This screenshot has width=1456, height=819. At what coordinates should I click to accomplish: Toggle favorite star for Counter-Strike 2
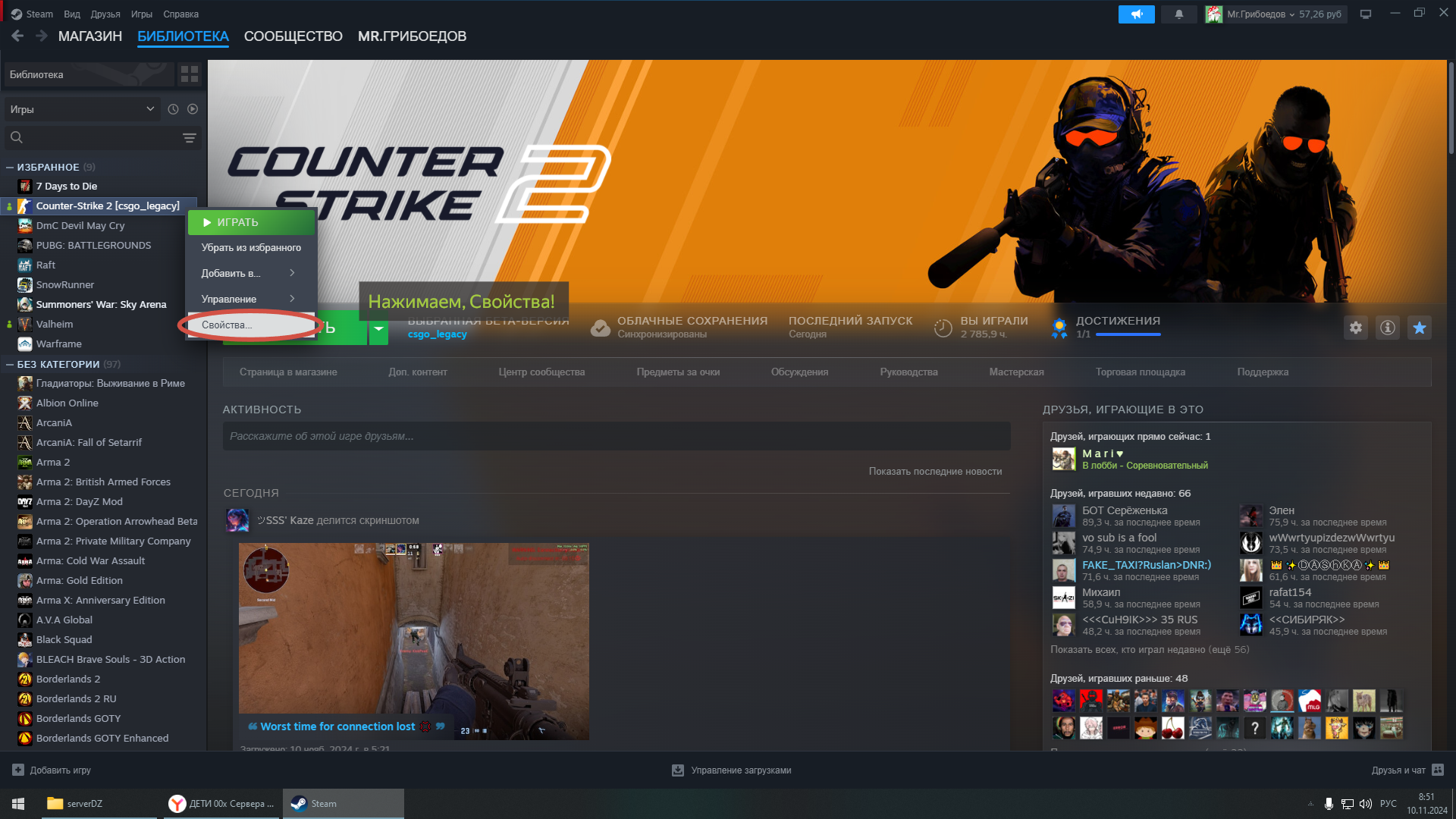(x=1420, y=328)
